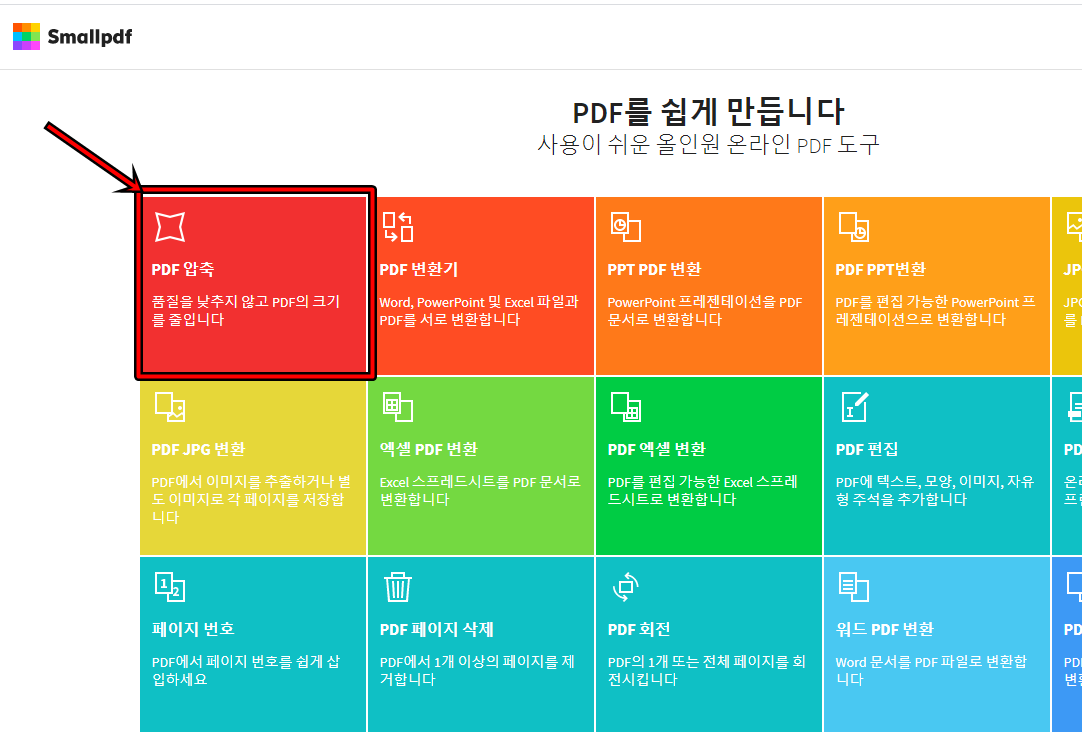
Task: Open the PDF 페이지 삭제 title
Action: pyautogui.click(x=437, y=629)
